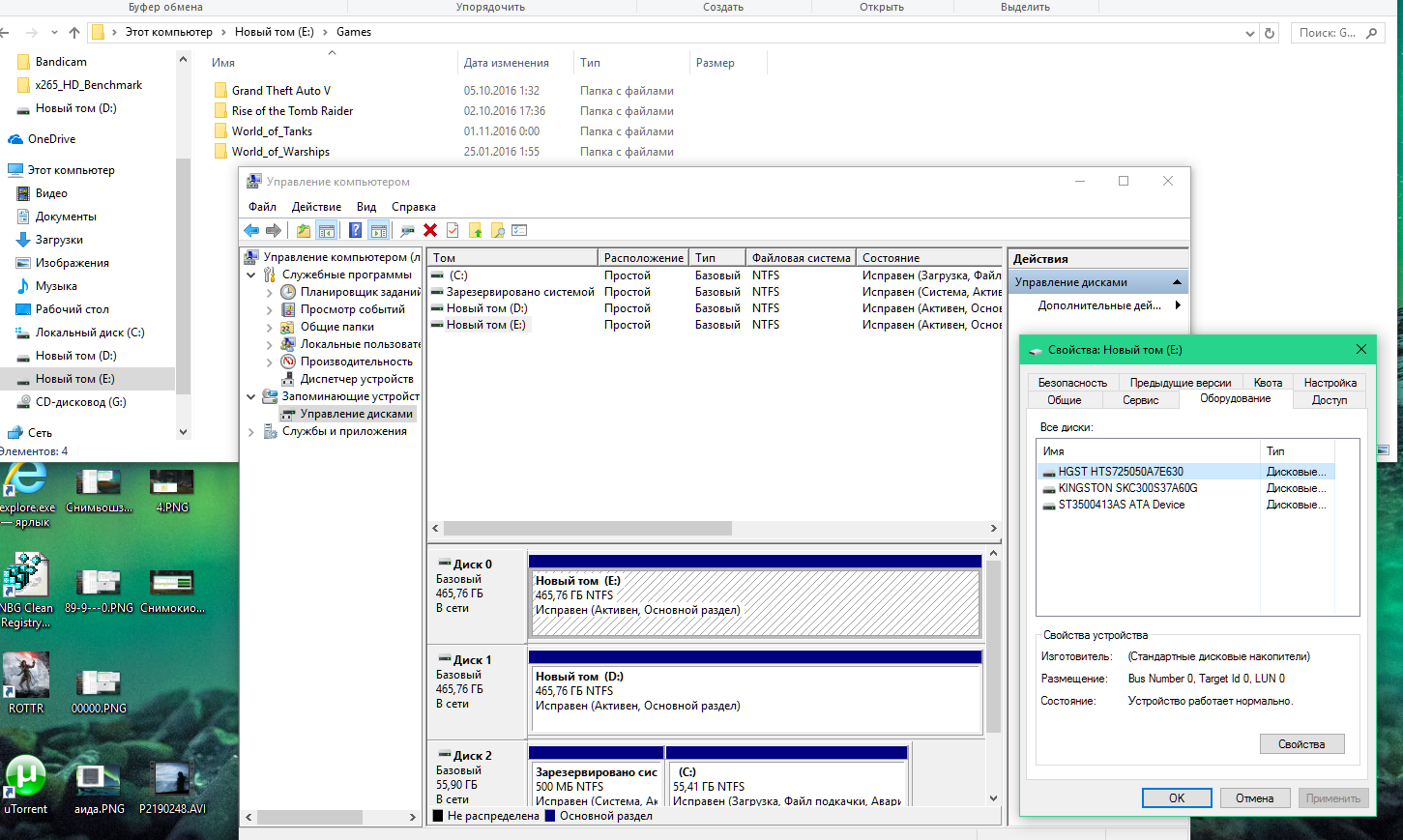The width and height of the screenshot is (1403, 840).
Task: Switch to the Сервис tab in properties dialog
Action: pos(1140,400)
